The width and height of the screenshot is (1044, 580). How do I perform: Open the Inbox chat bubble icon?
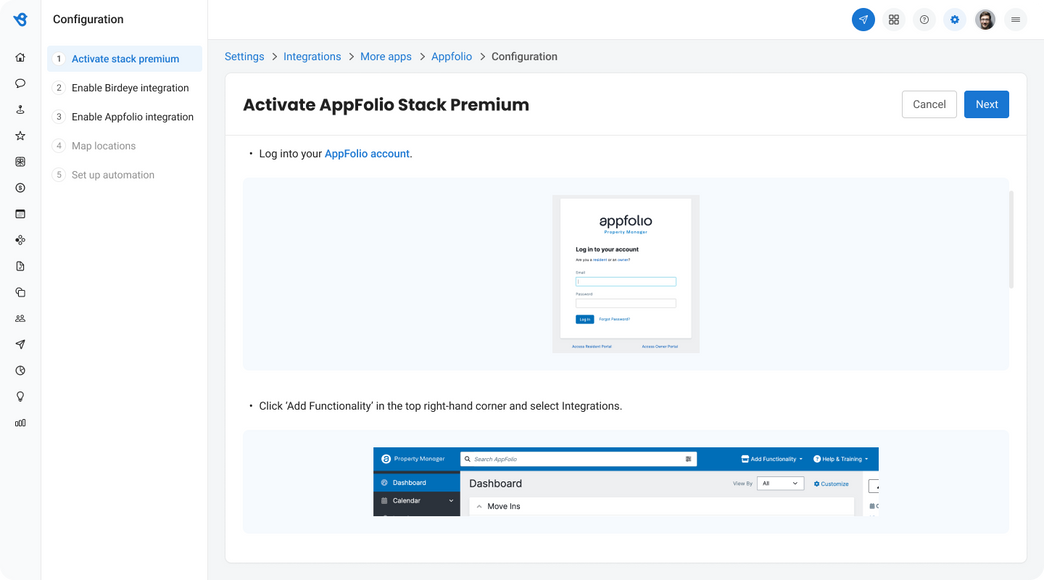(20, 83)
